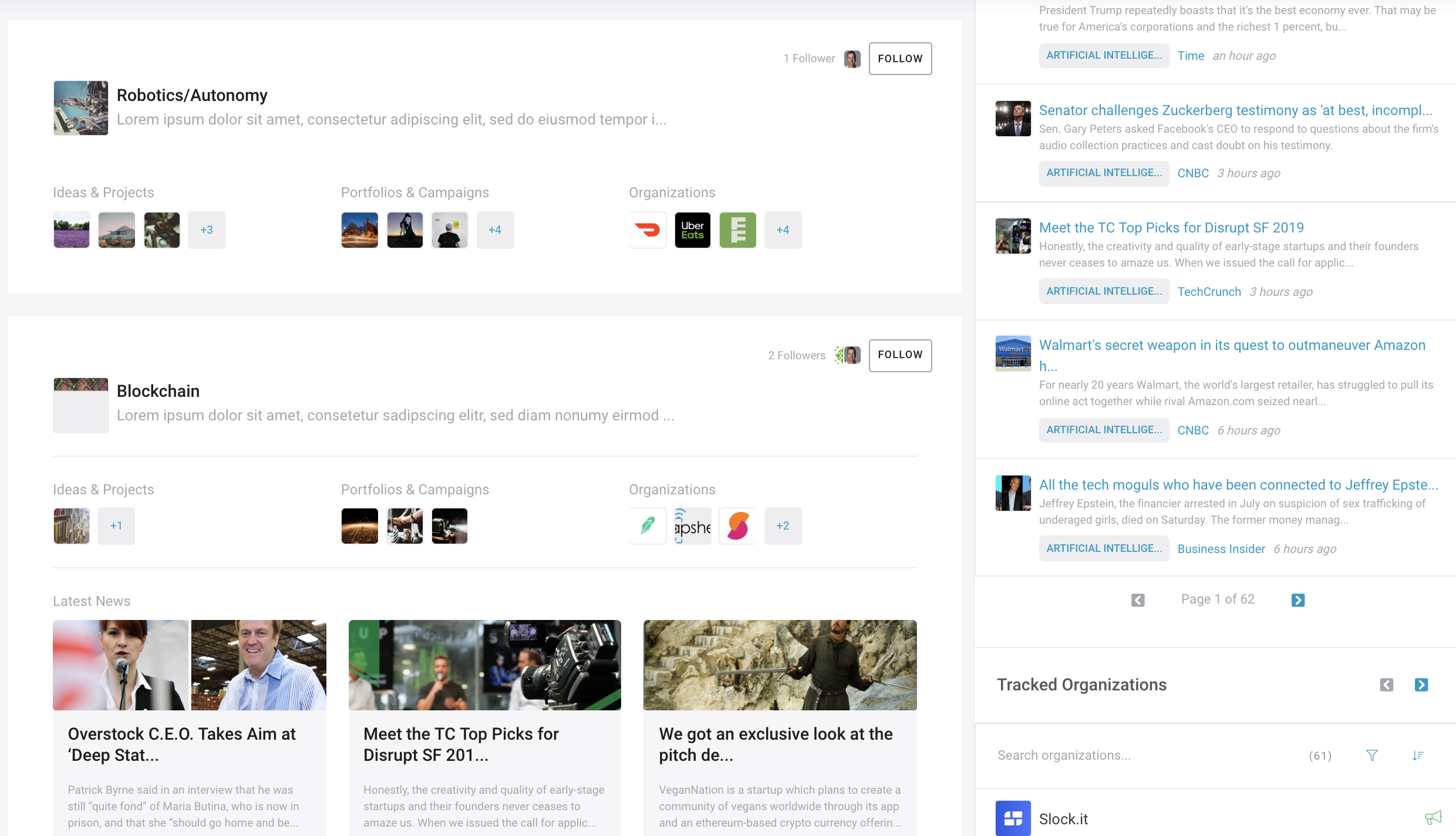
Task: Open the TechCrunch source link
Action: 1209,292
